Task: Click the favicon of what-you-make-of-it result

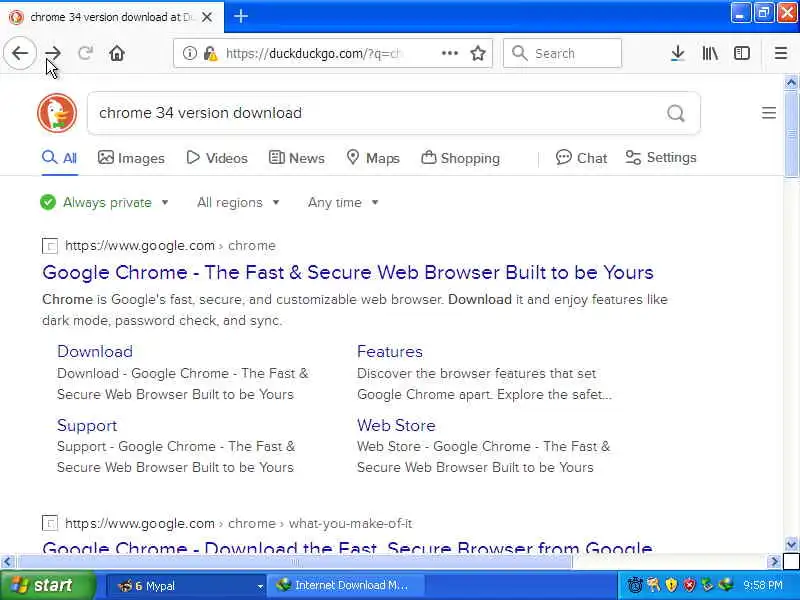Action: tap(49, 523)
